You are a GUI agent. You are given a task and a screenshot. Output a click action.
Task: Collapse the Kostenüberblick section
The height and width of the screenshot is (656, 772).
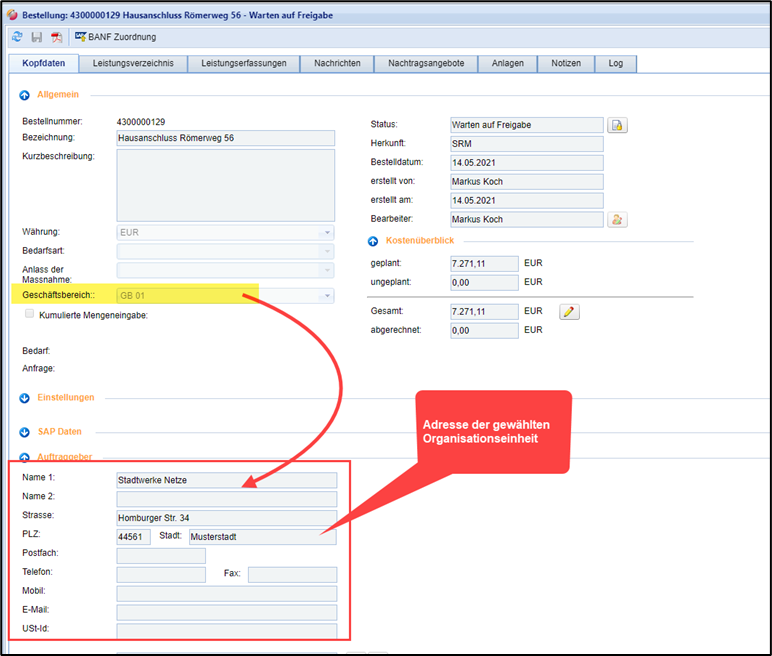(x=373, y=241)
